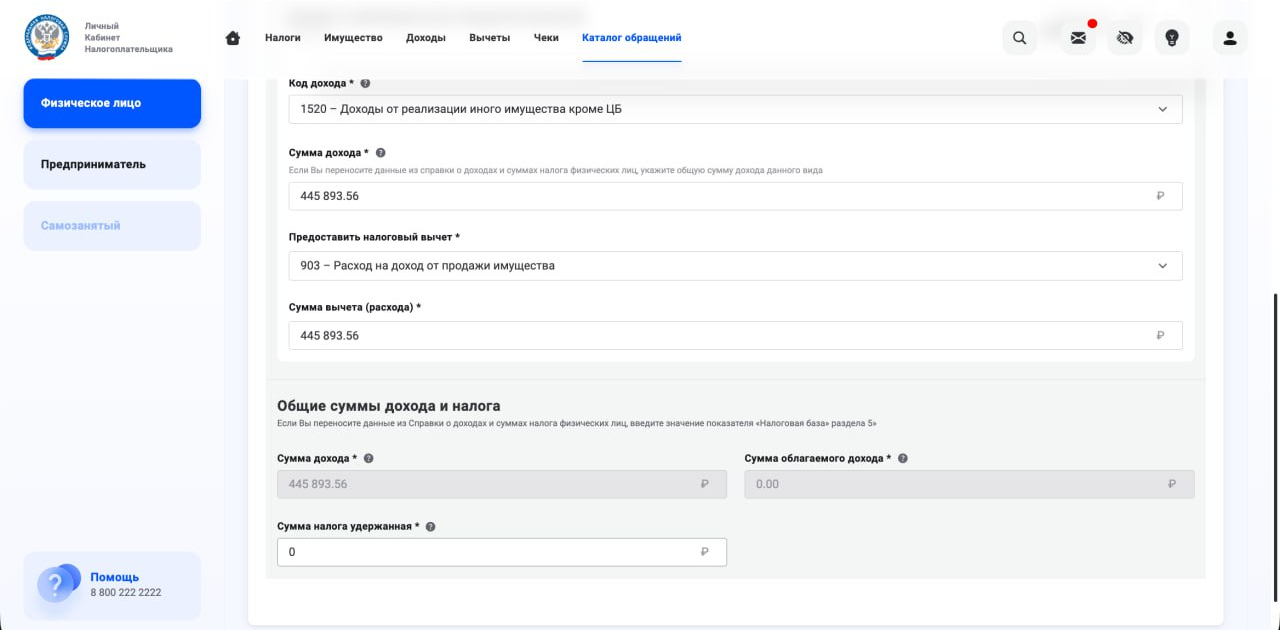Toggle hidden data with crossed-eye icon
Screen dimensions: 1280x630
tap(1125, 38)
